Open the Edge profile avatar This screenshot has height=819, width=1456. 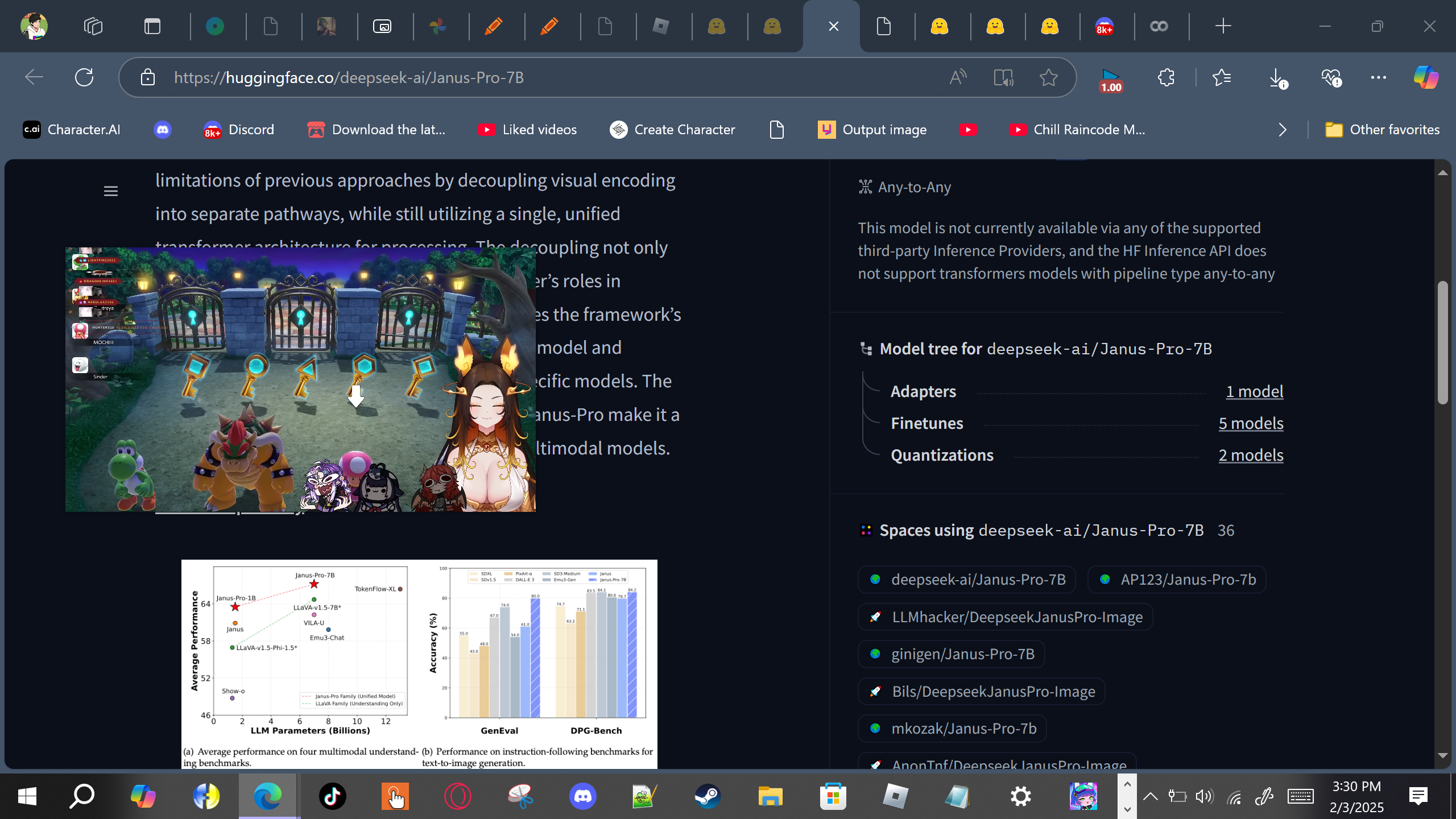(34, 26)
